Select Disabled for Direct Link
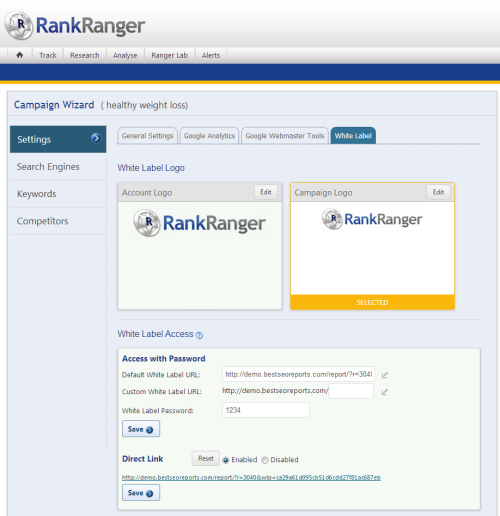The height and width of the screenshot is (516, 500). point(265,460)
